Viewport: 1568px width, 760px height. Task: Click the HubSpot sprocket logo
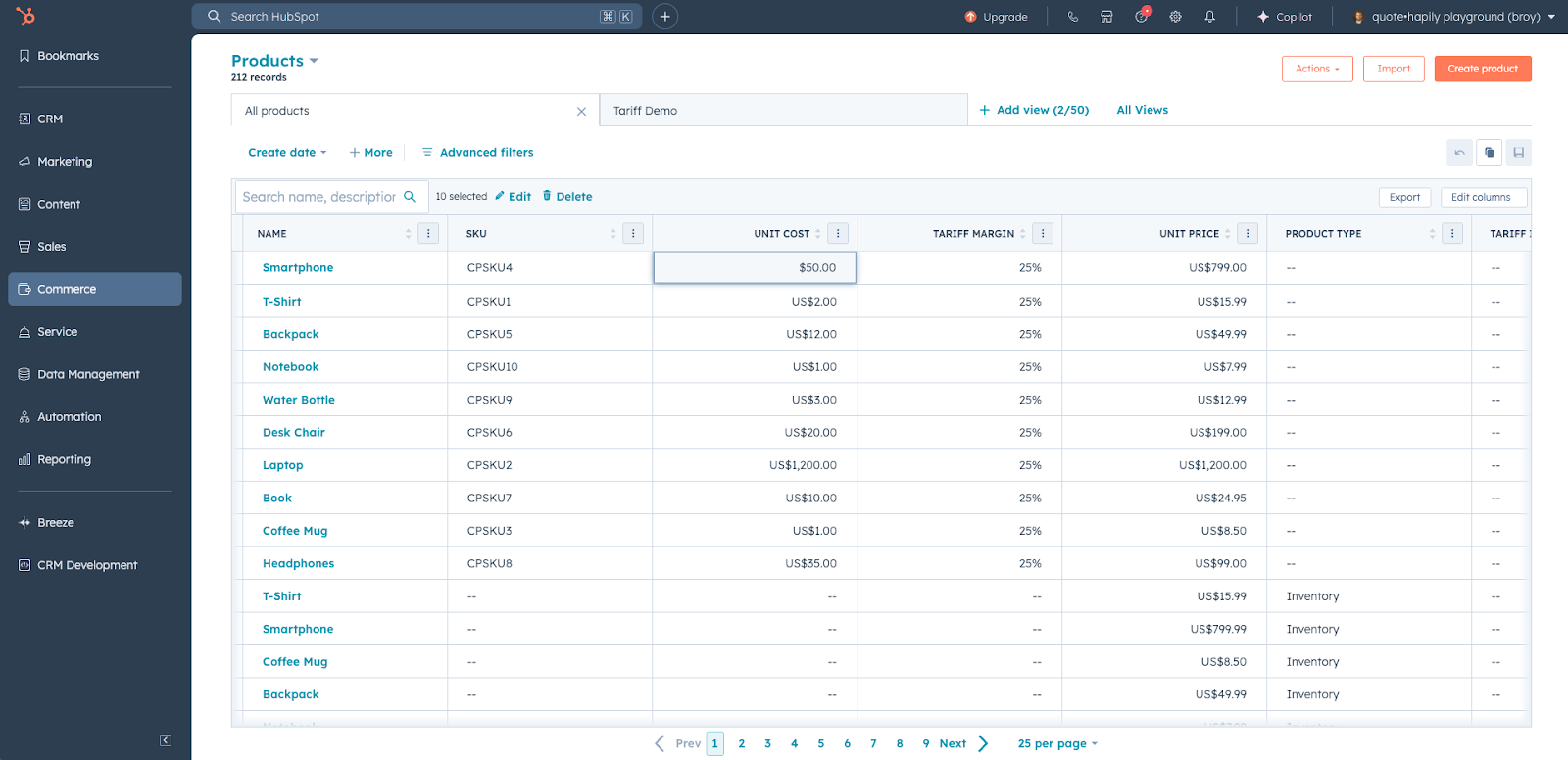25,17
